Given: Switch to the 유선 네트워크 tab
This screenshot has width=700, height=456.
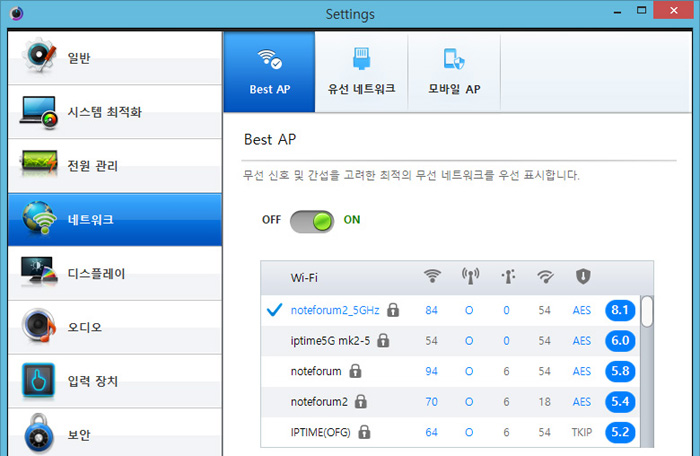Looking at the screenshot, I should 361,72.
